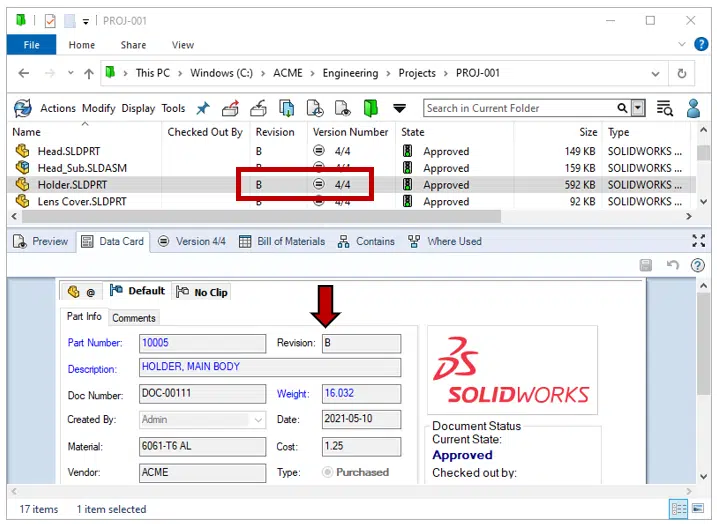Click the Search in Current Folder box
Image resolution: width=717 pixels, height=524 pixels.
click(519, 108)
